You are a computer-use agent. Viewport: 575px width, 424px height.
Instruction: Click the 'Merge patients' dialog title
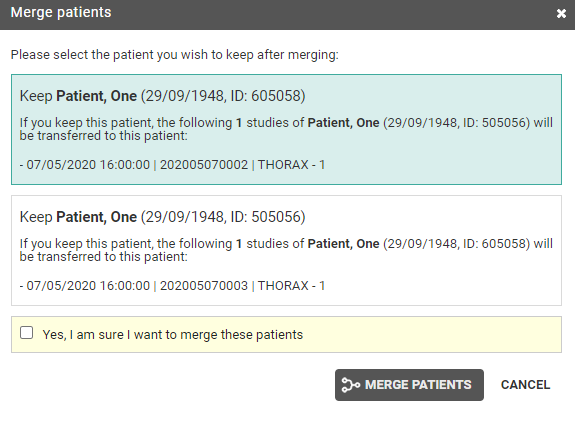[x=61, y=12]
